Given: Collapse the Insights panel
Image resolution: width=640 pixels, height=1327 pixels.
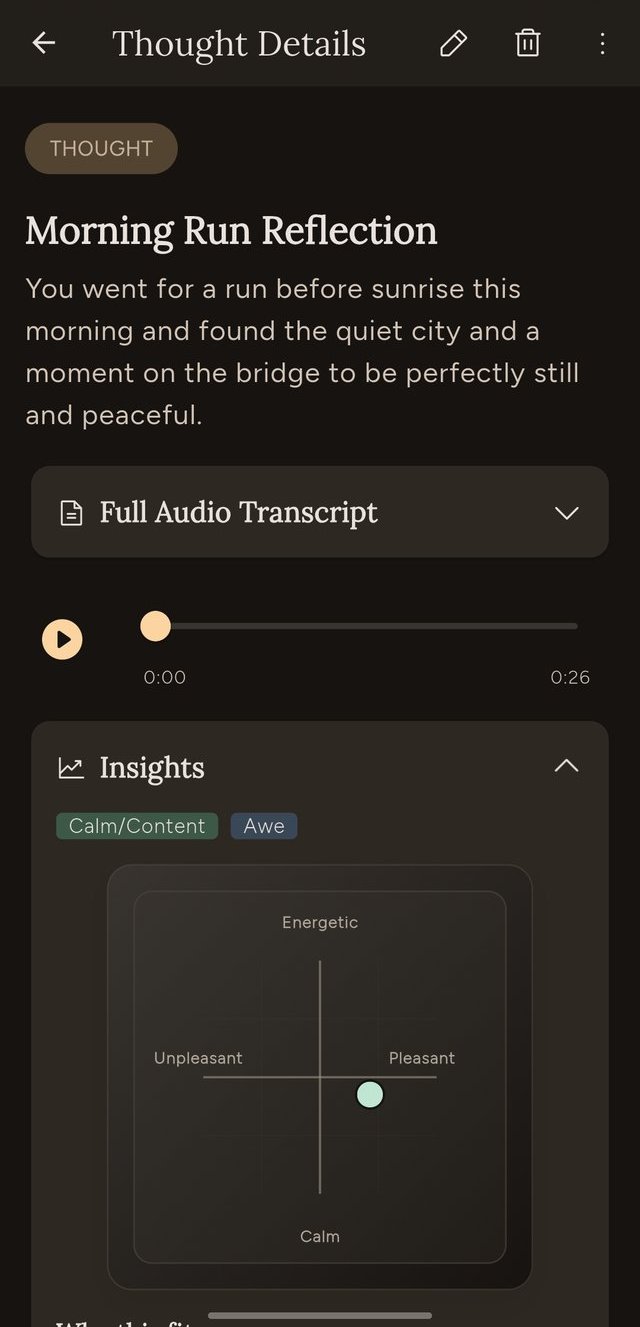Looking at the screenshot, I should pyautogui.click(x=566, y=765).
